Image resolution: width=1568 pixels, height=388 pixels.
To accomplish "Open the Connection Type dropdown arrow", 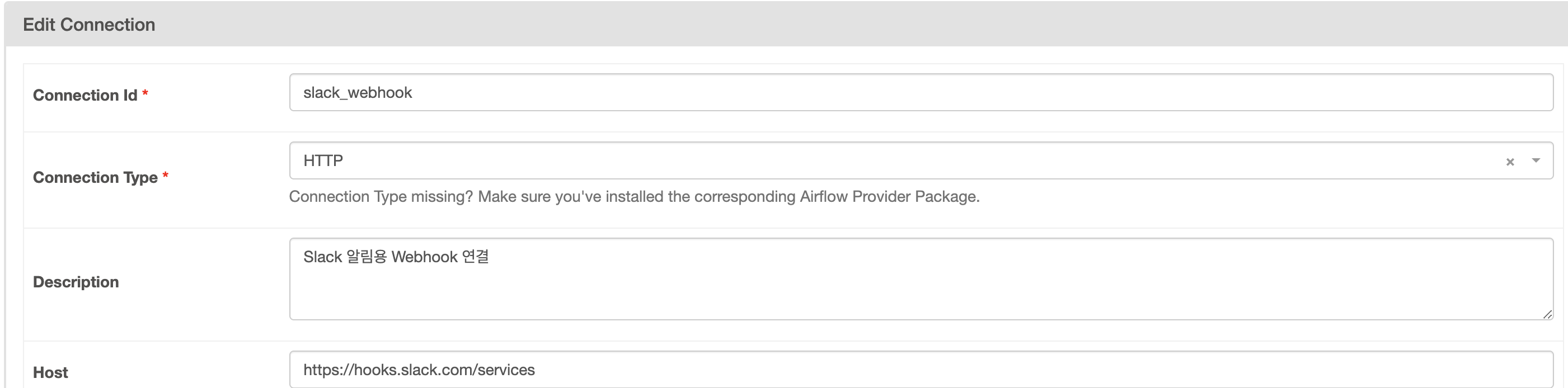I will point(1536,160).
